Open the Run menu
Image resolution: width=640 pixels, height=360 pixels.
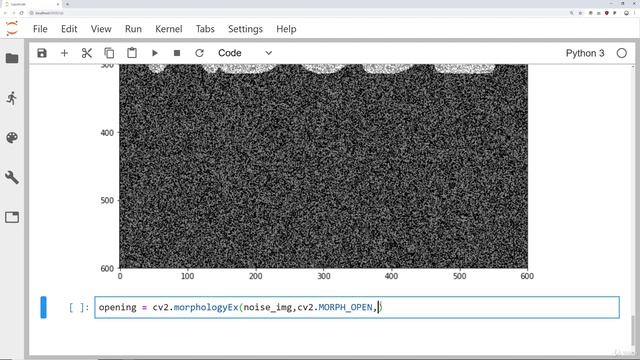(x=133, y=29)
